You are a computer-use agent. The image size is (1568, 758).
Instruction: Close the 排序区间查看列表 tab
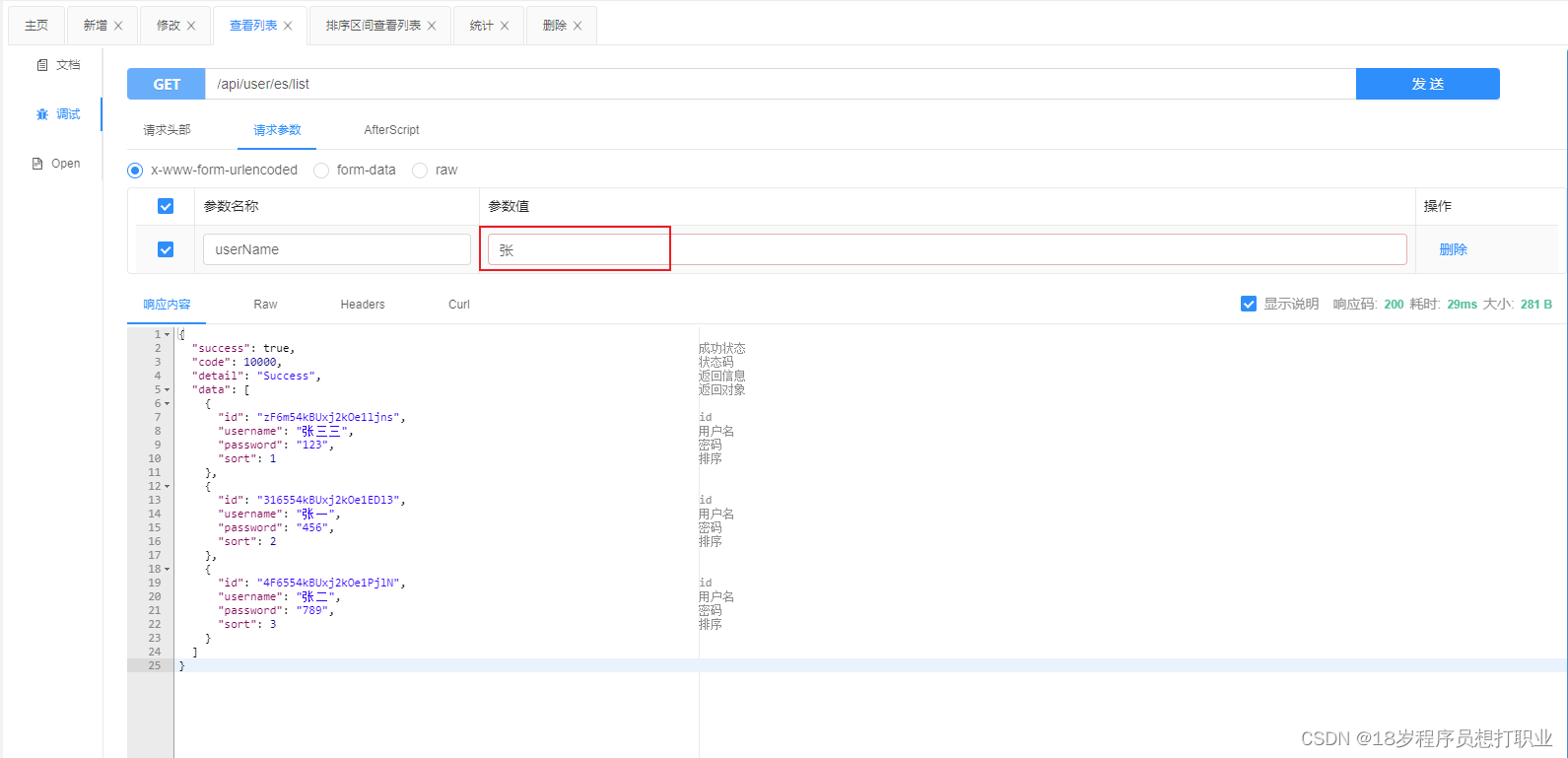pyautogui.click(x=432, y=26)
